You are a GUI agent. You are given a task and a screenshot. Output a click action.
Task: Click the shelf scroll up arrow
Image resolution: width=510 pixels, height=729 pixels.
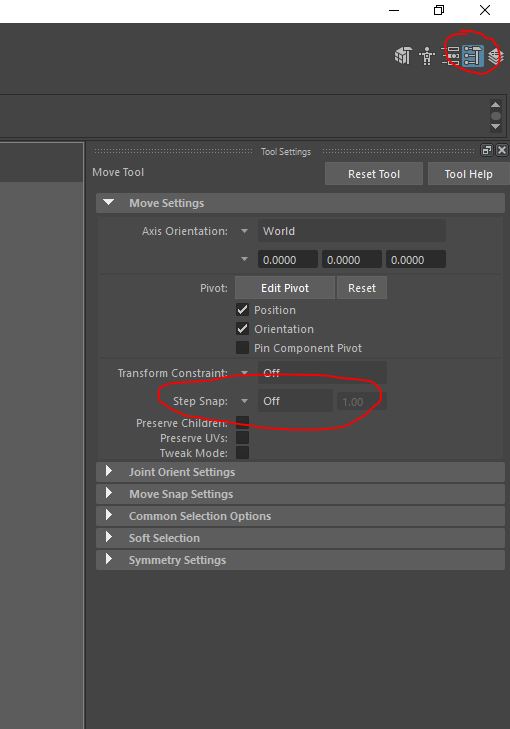point(496,105)
